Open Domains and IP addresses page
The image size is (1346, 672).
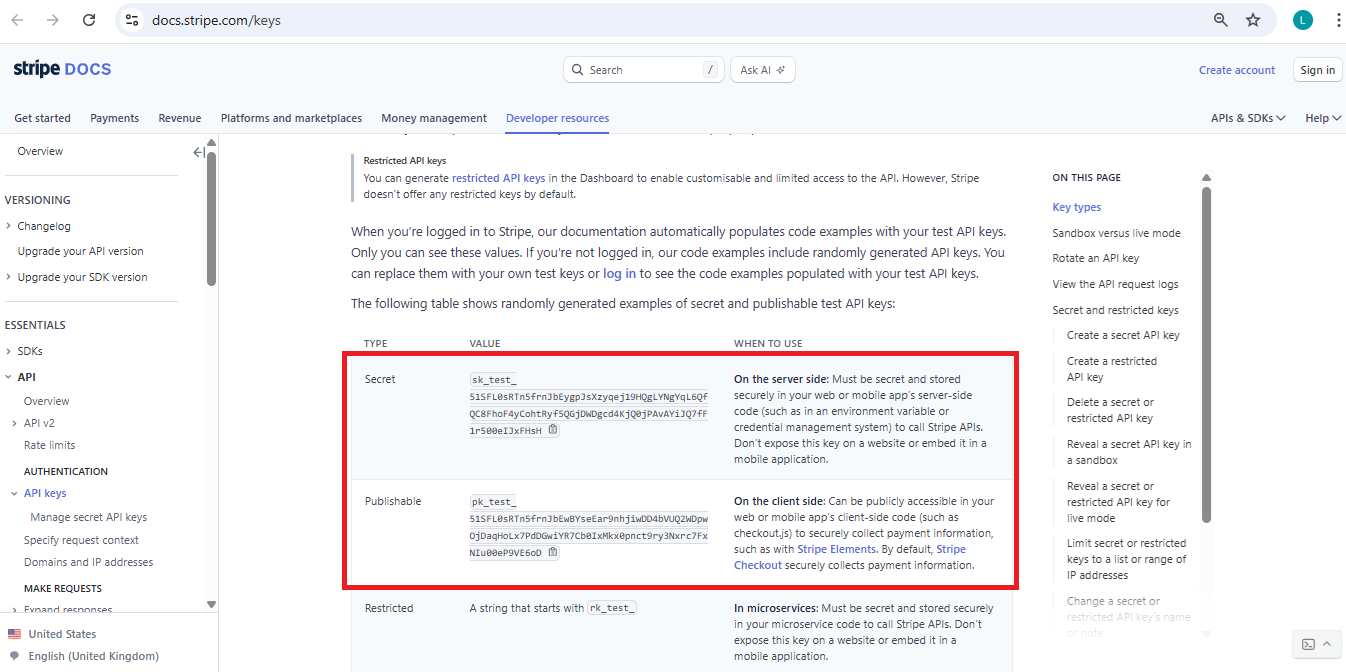point(88,562)
